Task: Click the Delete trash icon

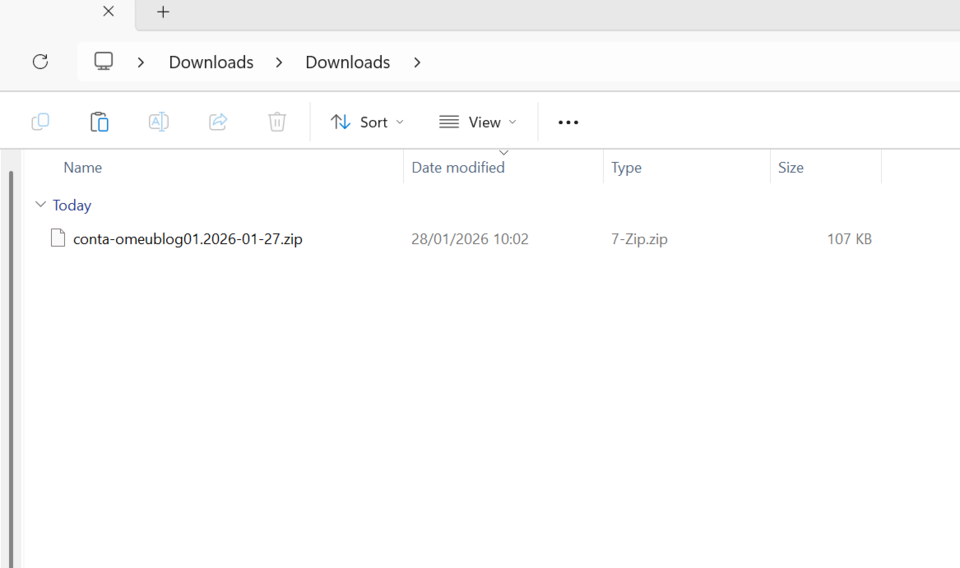Action: (277, 122)
